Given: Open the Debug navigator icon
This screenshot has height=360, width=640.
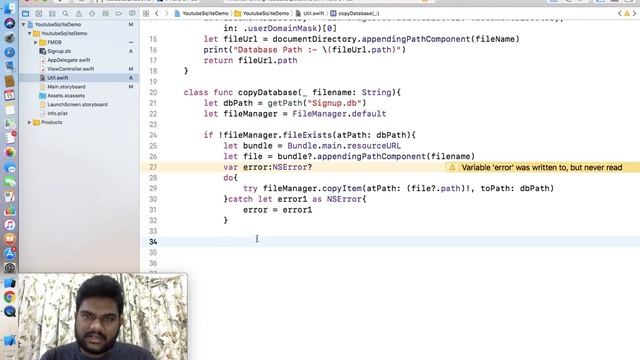Looking at the screenshot, I should [x=105, y=13].
